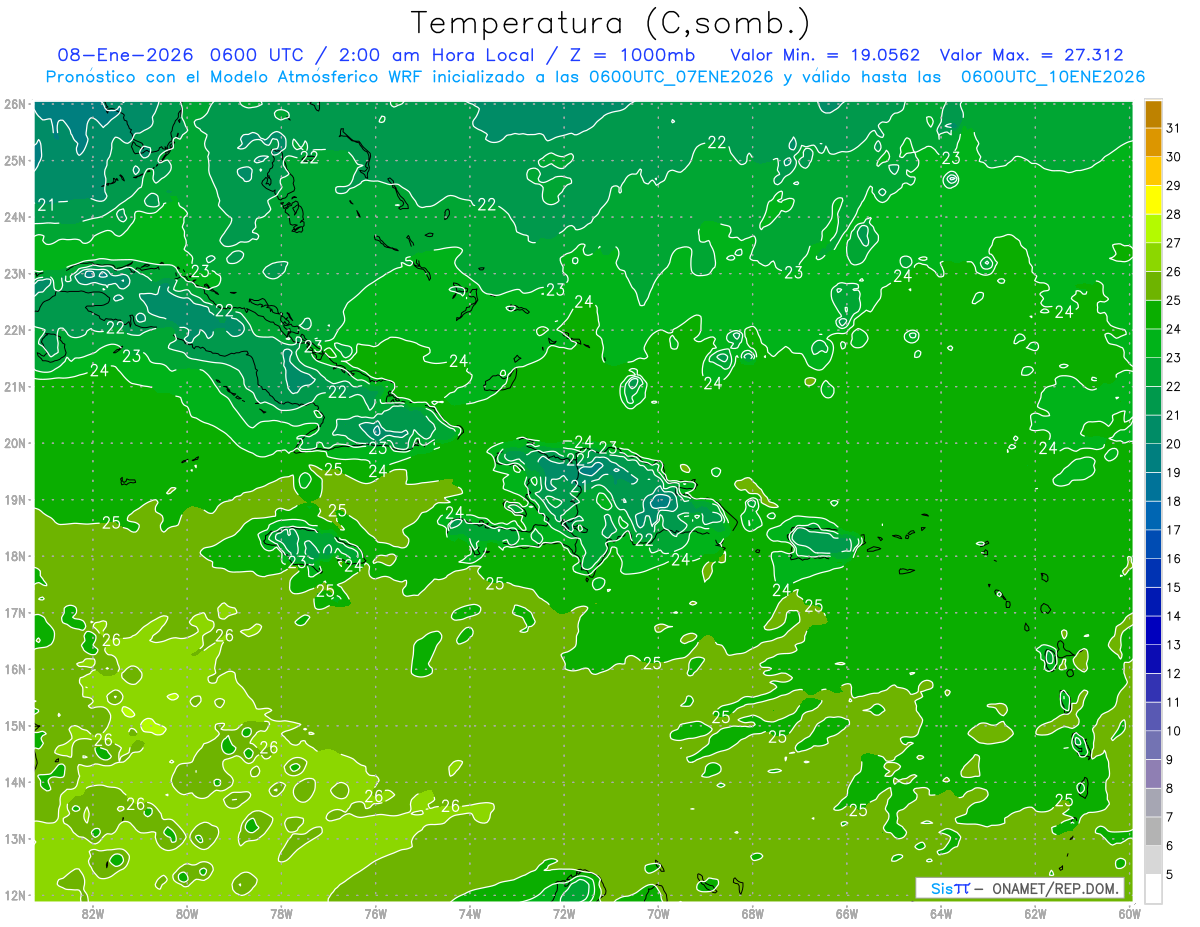Click the "70W" longitude axis label

(x=658, y=913)
